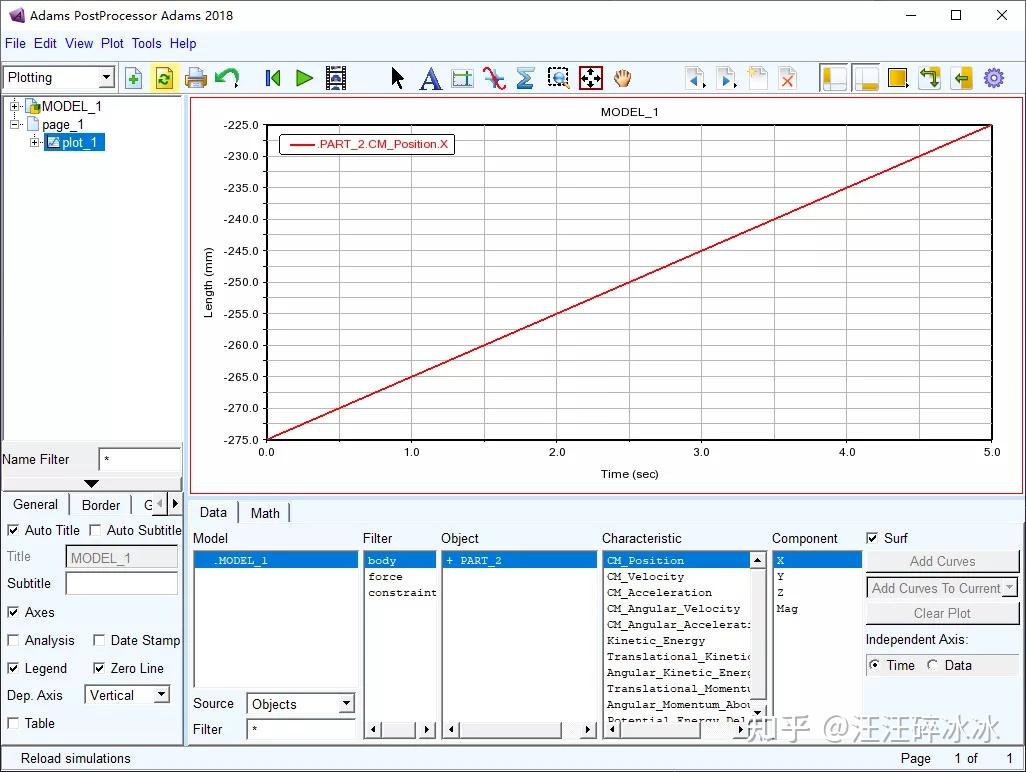Enable the Auto Subtitle checkbox
Viewport: 1026px width, 772px height.
click(96, 530)
